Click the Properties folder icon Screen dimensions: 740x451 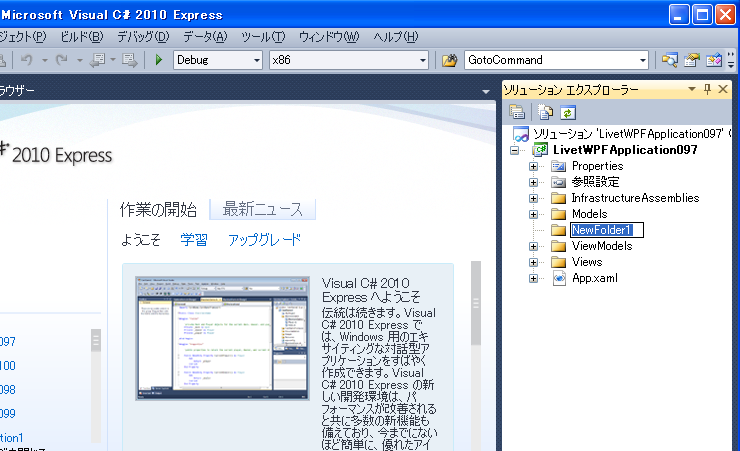tap(559, 166)
